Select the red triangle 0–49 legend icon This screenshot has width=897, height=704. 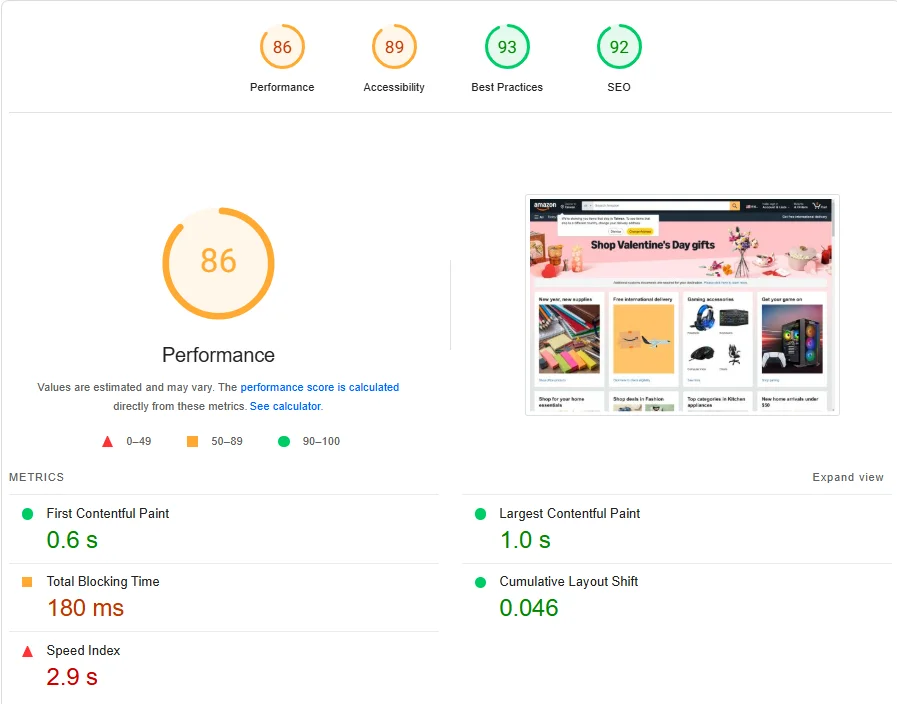108,442
